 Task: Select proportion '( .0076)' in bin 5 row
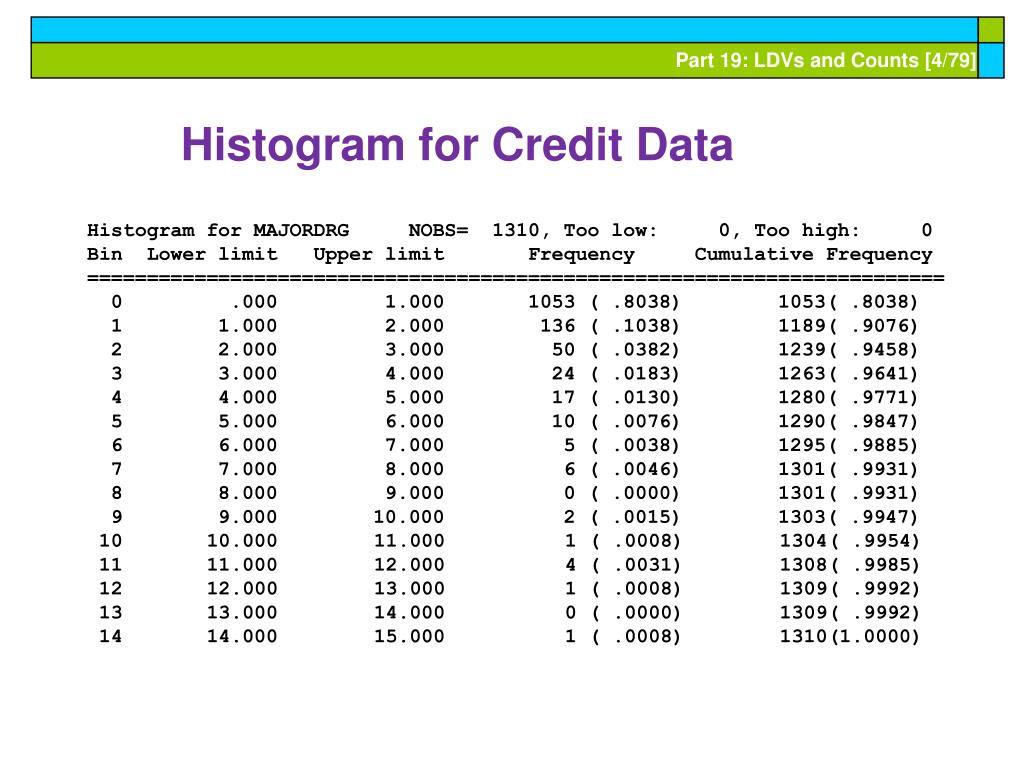pos(635,421)
